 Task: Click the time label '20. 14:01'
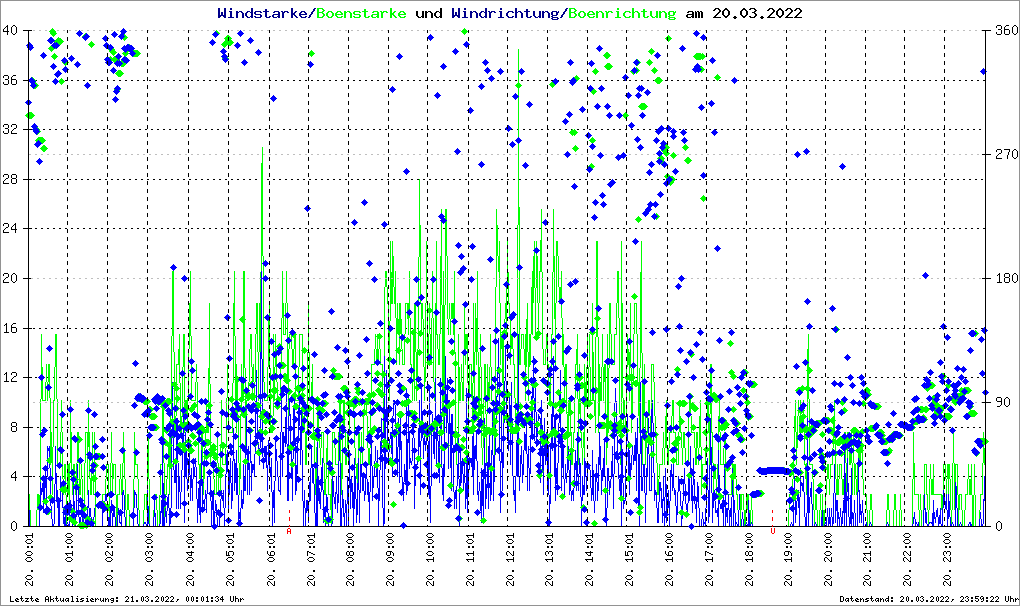589,559
